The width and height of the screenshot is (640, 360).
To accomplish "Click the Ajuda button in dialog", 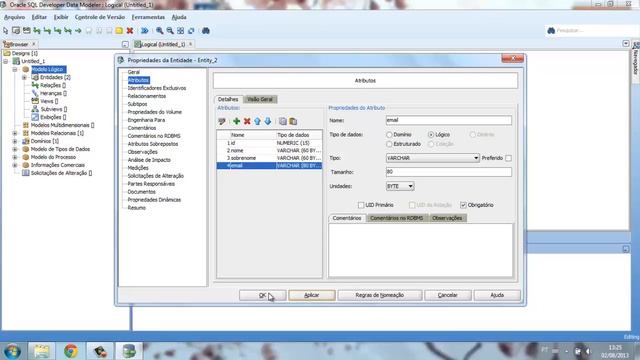I will click(x=497, y=295).
